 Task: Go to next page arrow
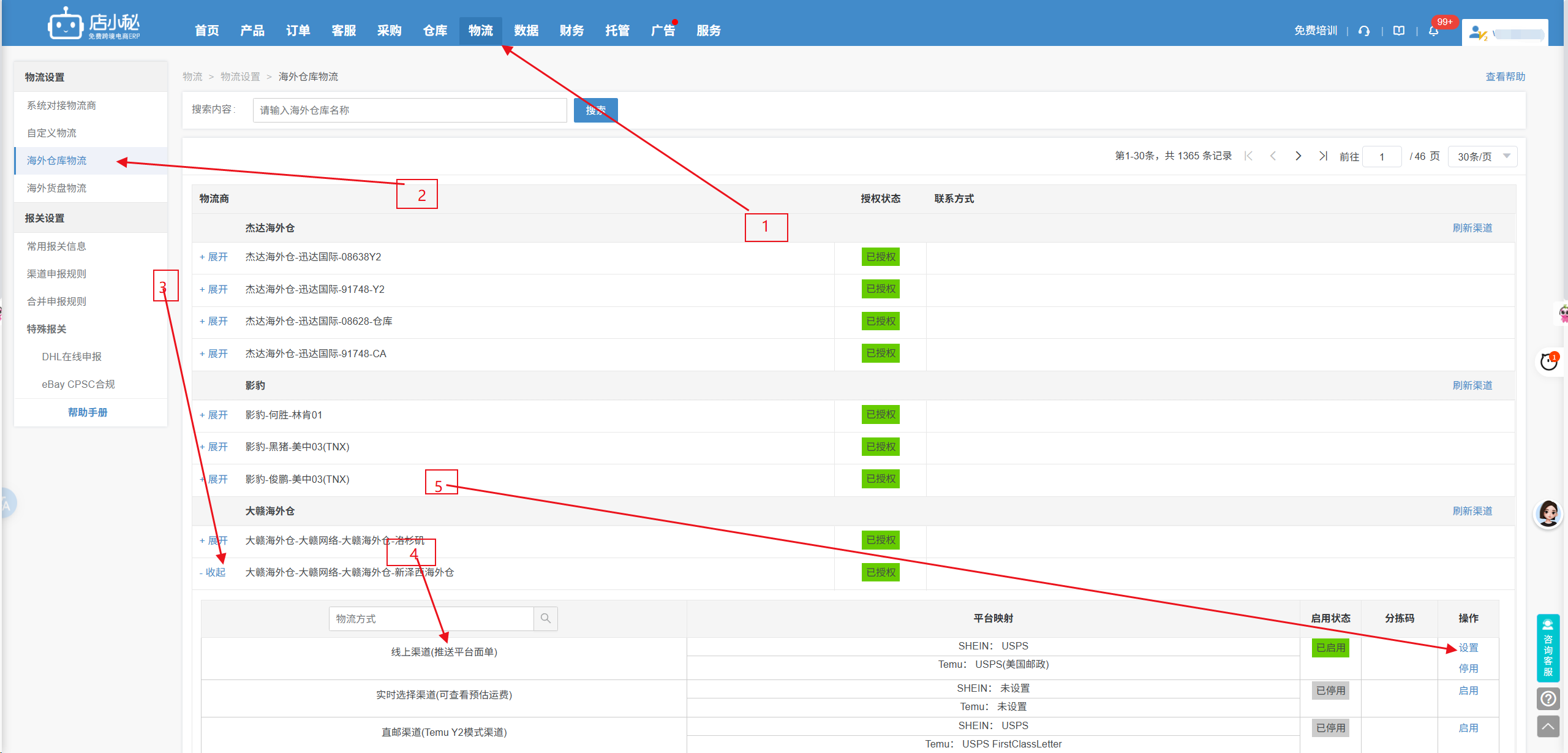point(1298,156)
